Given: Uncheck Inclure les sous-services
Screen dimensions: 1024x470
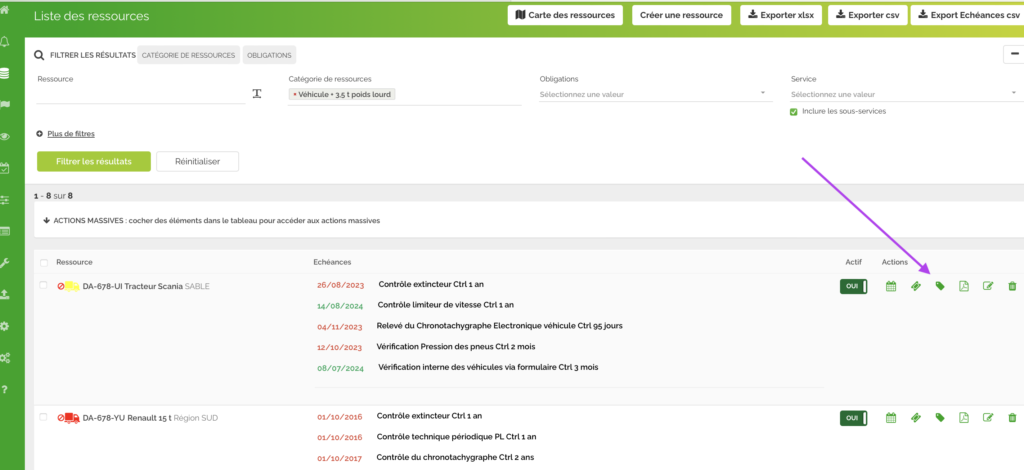Looking at the screenshot, I should (794, 111).
